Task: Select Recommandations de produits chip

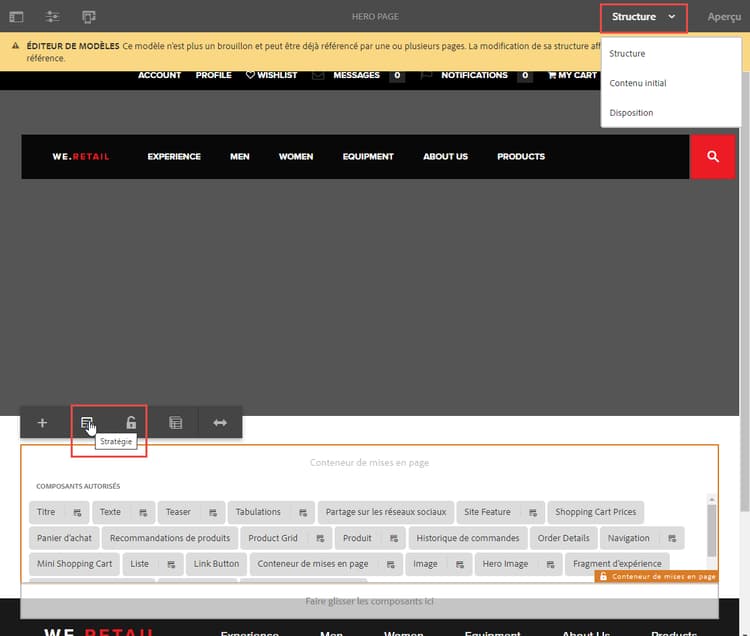Action: pyautogui.click(x=170, y=538)
